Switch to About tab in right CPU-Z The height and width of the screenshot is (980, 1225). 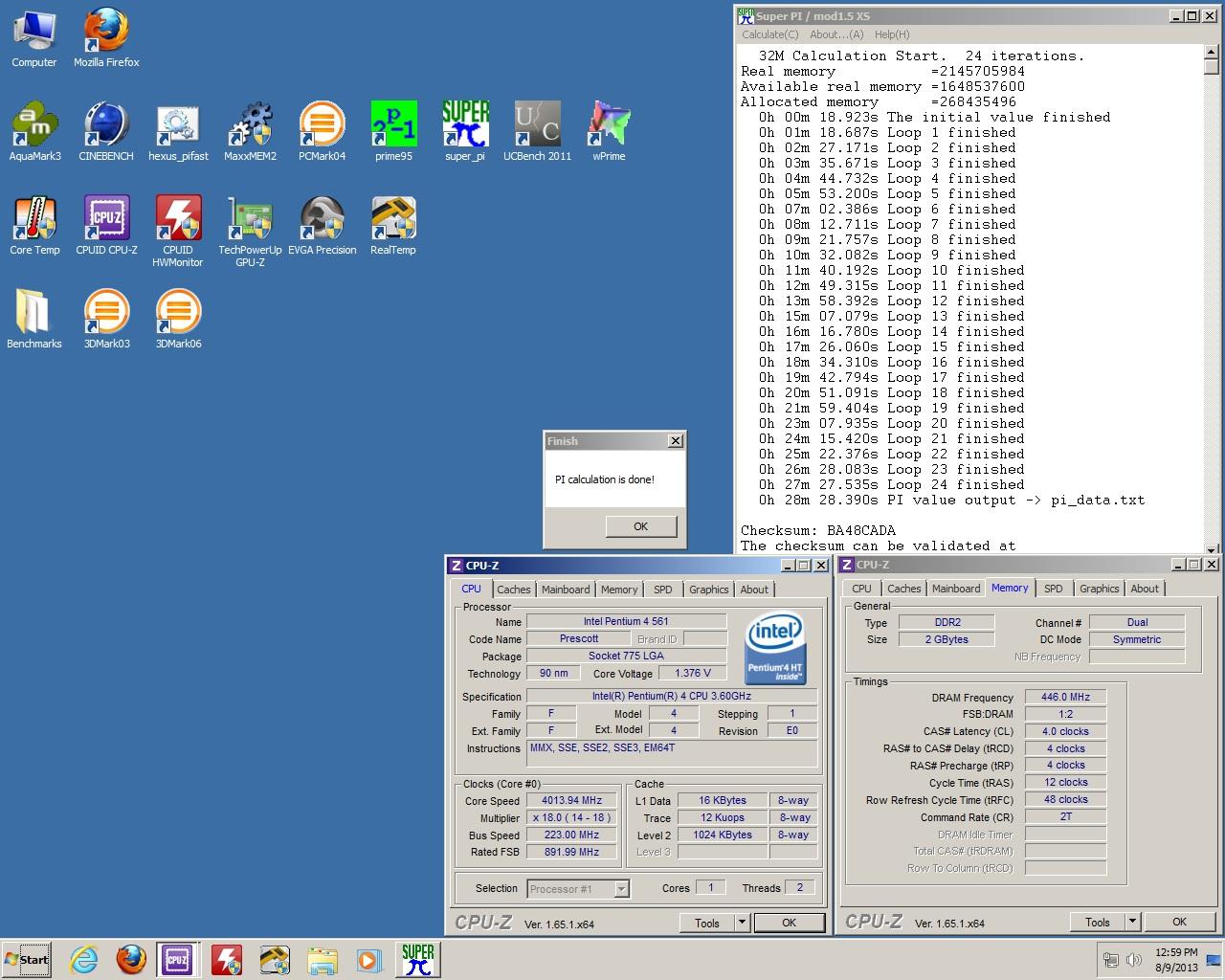[x=1145, y=589]
